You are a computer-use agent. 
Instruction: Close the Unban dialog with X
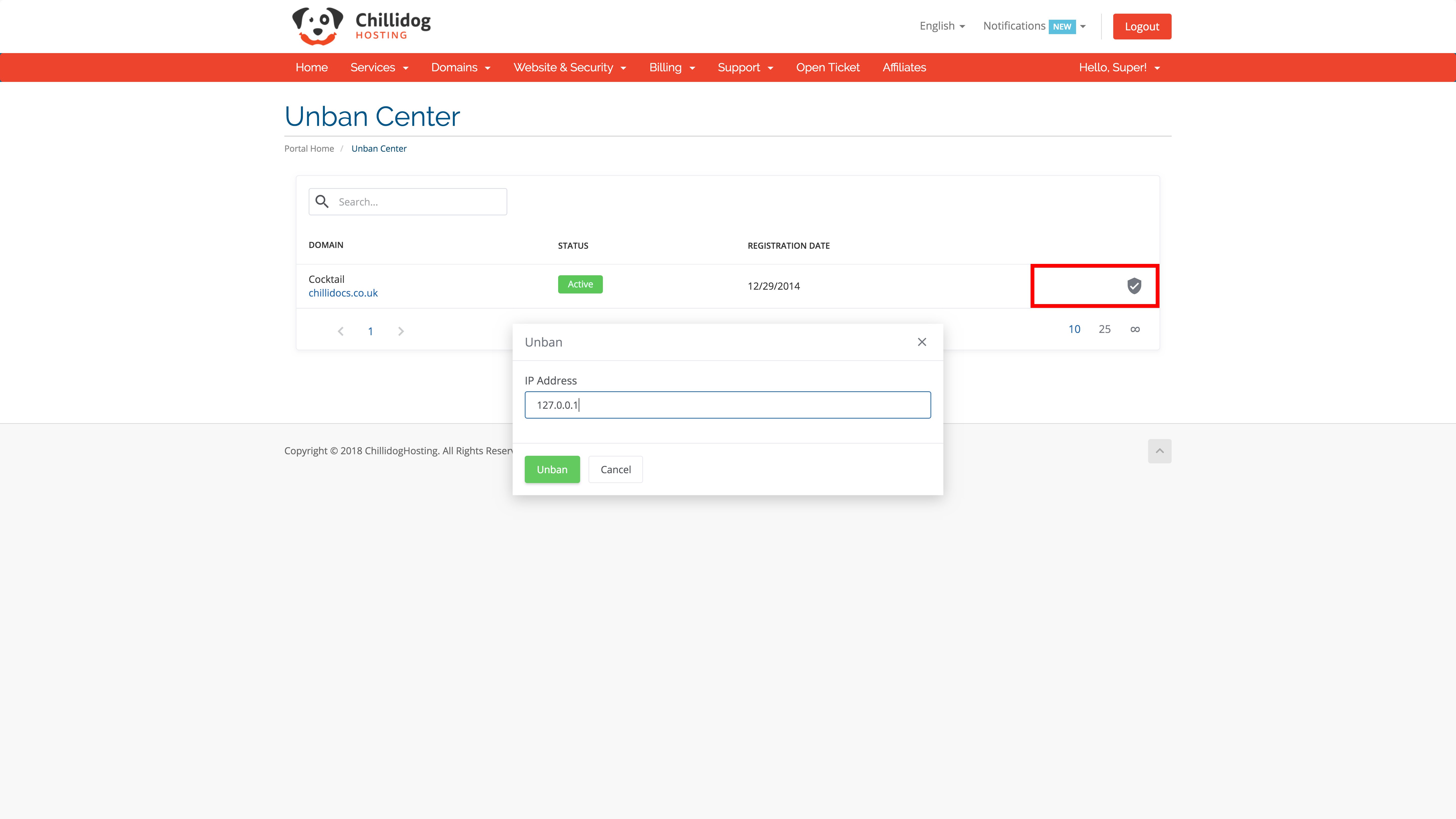pyautogui.click(x=922, y=342)
